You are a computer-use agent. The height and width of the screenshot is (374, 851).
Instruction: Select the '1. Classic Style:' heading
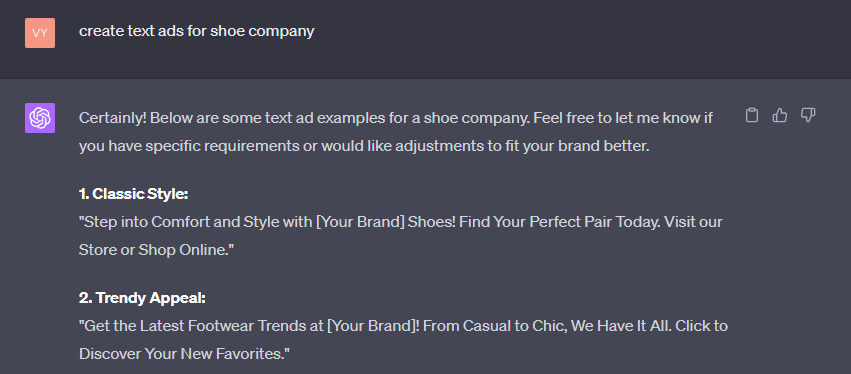(134, 194)
